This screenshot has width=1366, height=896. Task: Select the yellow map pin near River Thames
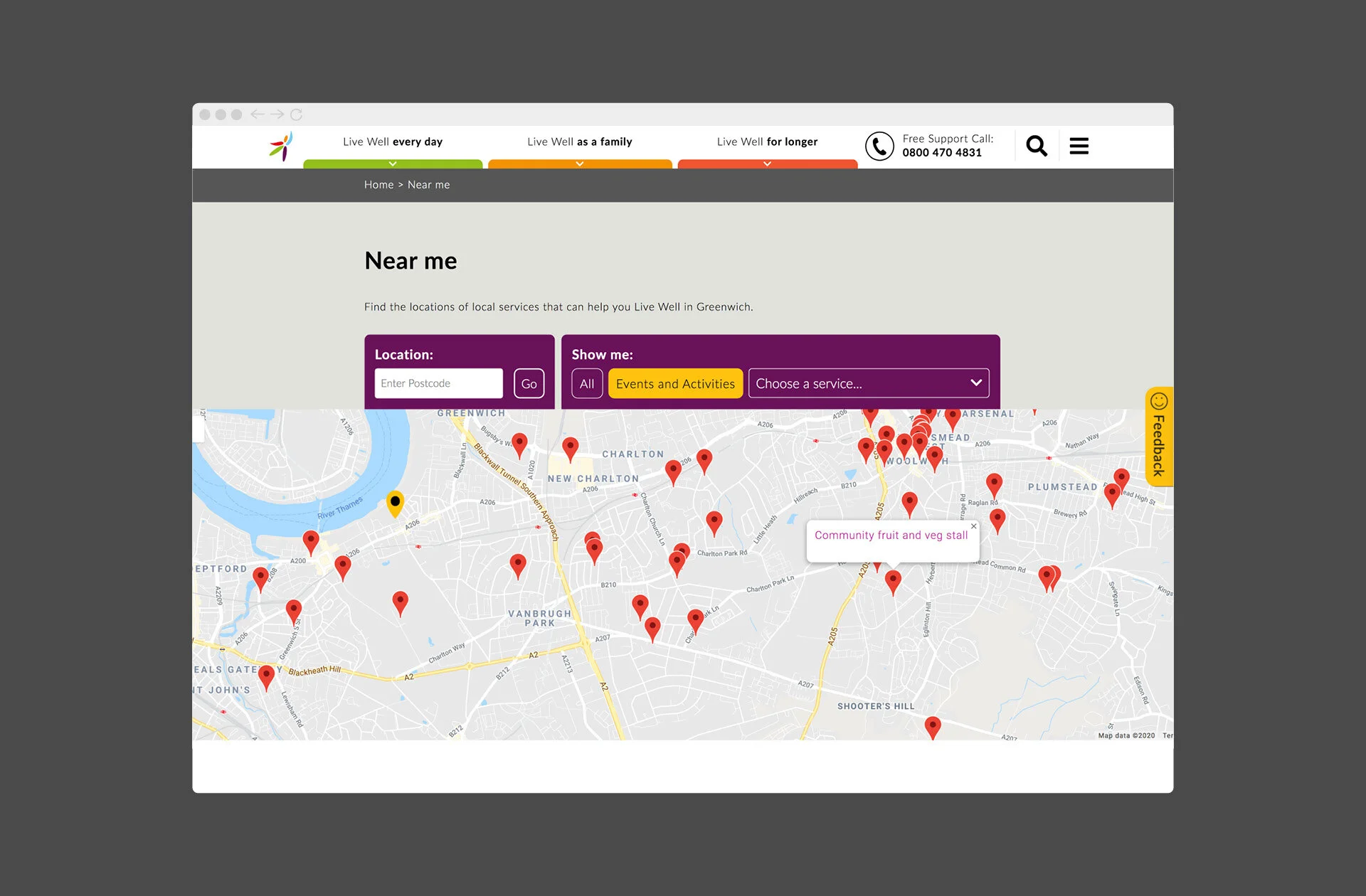(395, 503)
